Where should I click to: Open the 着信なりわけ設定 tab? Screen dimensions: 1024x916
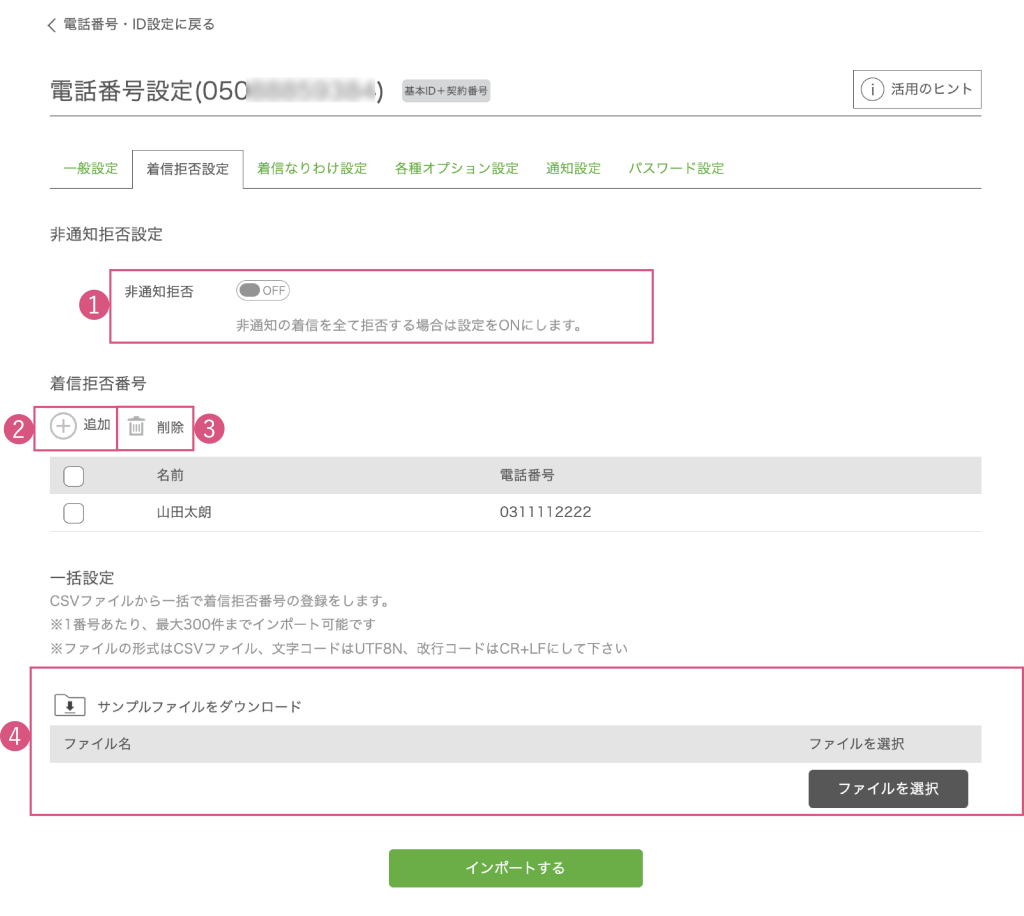[x=312, y=168]
